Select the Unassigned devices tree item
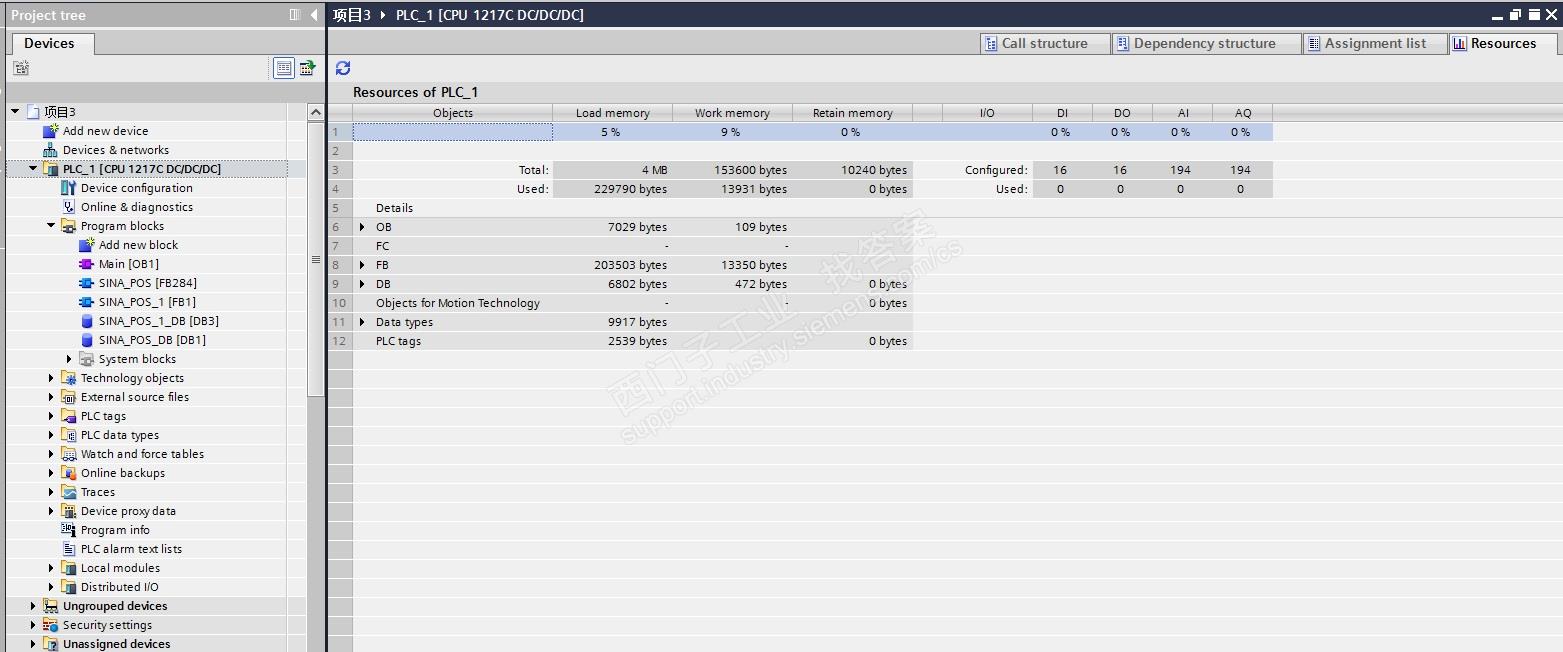The image size is (1563, 652). 117,644
